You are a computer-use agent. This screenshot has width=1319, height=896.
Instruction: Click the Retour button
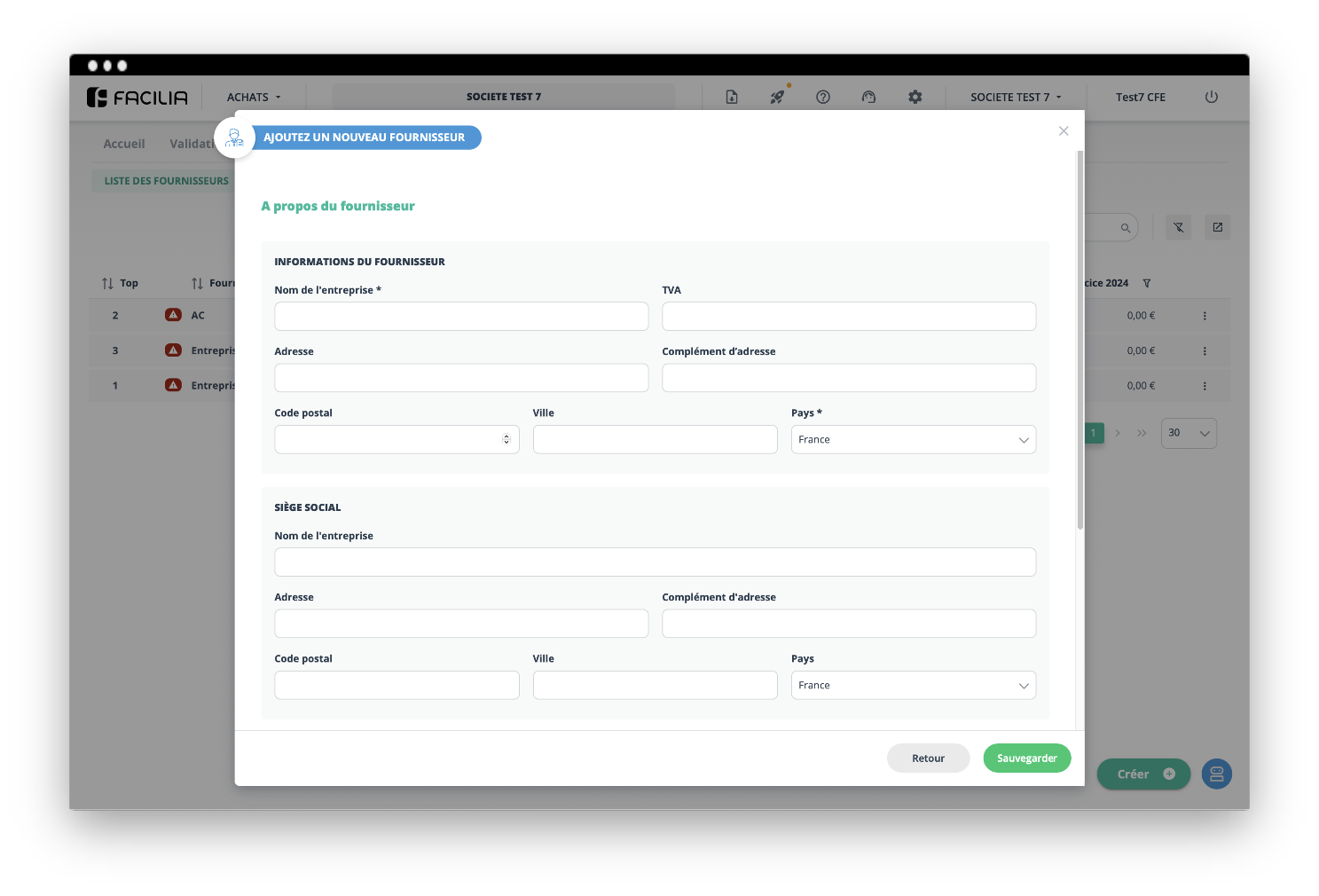click(x=928, y=758)
